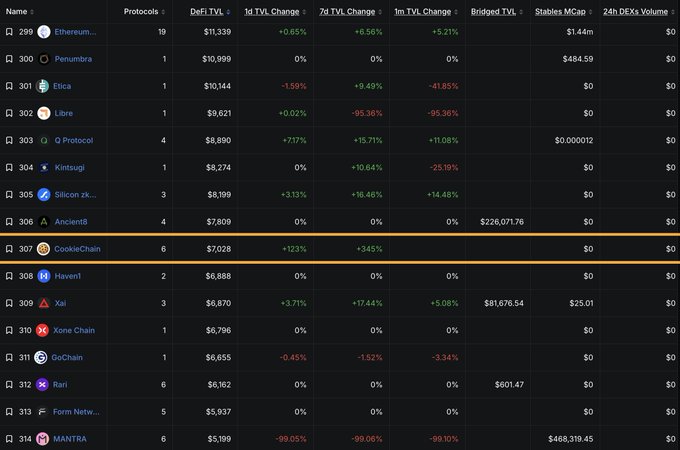Click Ancient8 bridged TVL $226,071.76
Viewport: 680px width, 450px height.
(502, 222)
